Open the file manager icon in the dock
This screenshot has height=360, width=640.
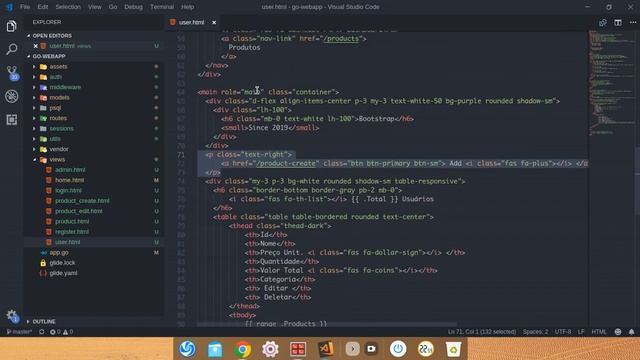[x=215, y=349]
